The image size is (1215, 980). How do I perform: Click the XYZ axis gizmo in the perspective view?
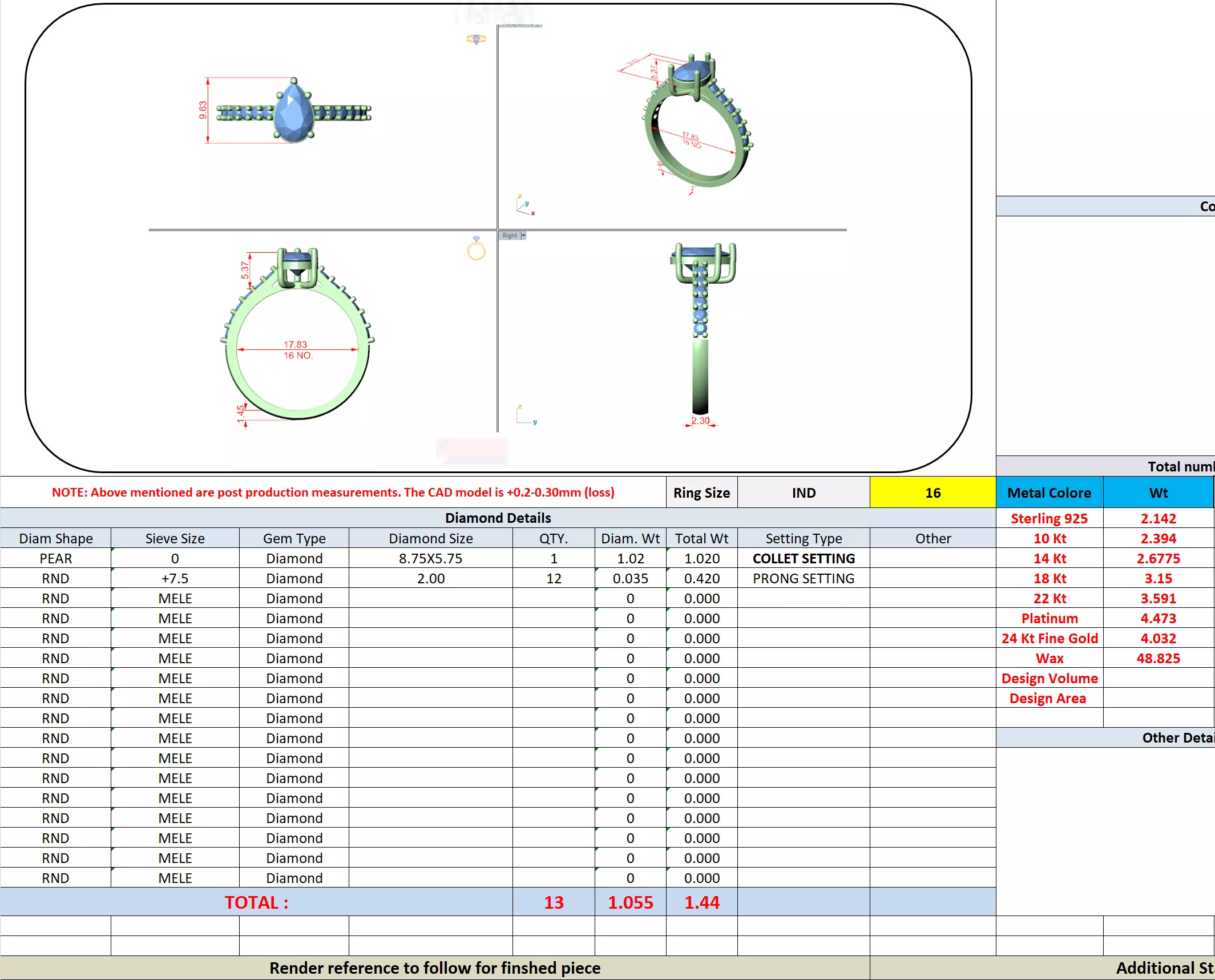coord(525,205)
